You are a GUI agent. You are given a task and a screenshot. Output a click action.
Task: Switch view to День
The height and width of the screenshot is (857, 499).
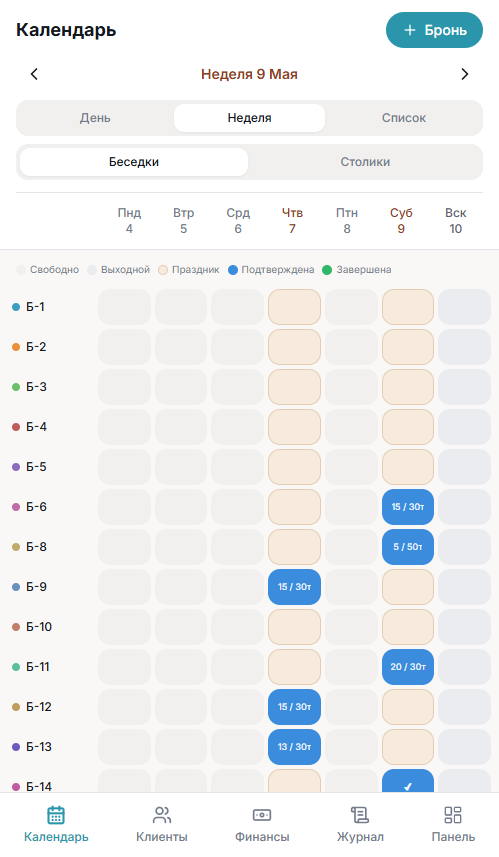click(x=95, y=118)
